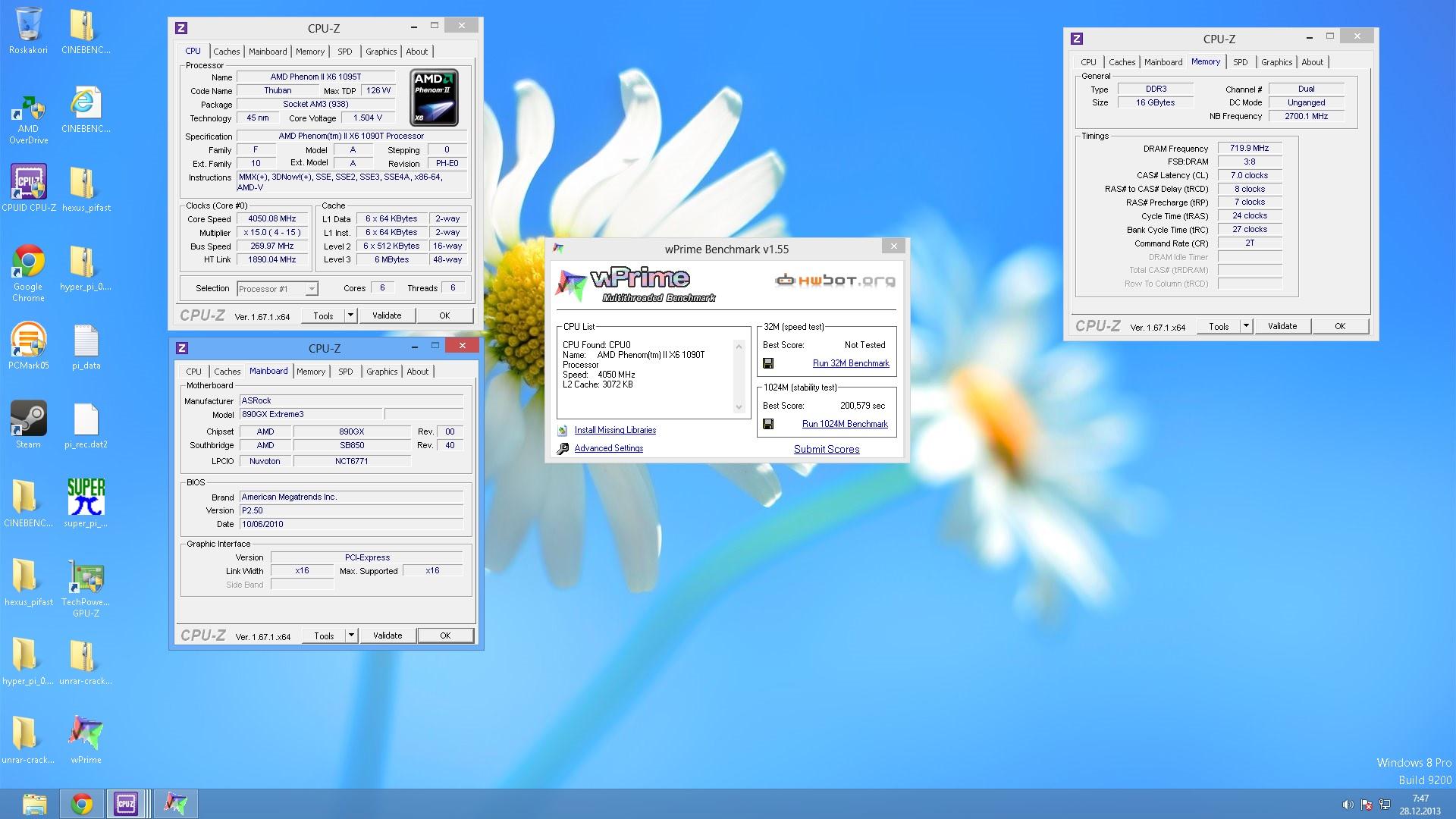
Task: Open the PCMark05 desktop shortcut
Action: pos(28,346)
